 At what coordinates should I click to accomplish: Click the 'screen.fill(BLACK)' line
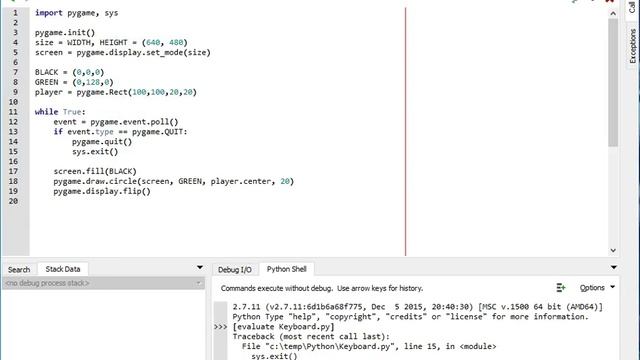point(95,171)
